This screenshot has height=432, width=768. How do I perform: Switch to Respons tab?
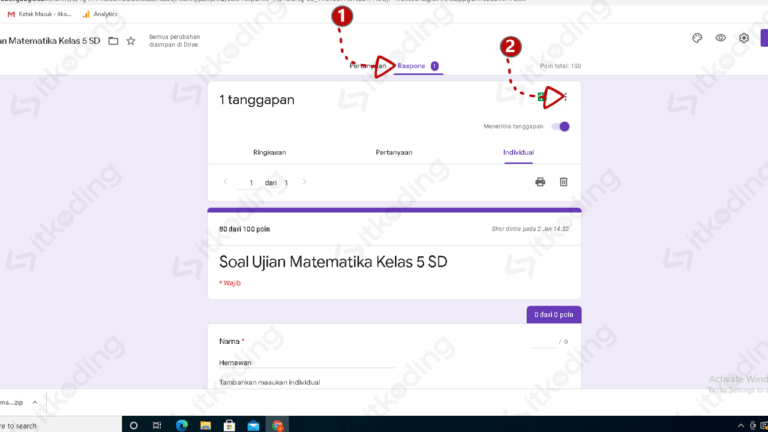[x=418, y=66]
